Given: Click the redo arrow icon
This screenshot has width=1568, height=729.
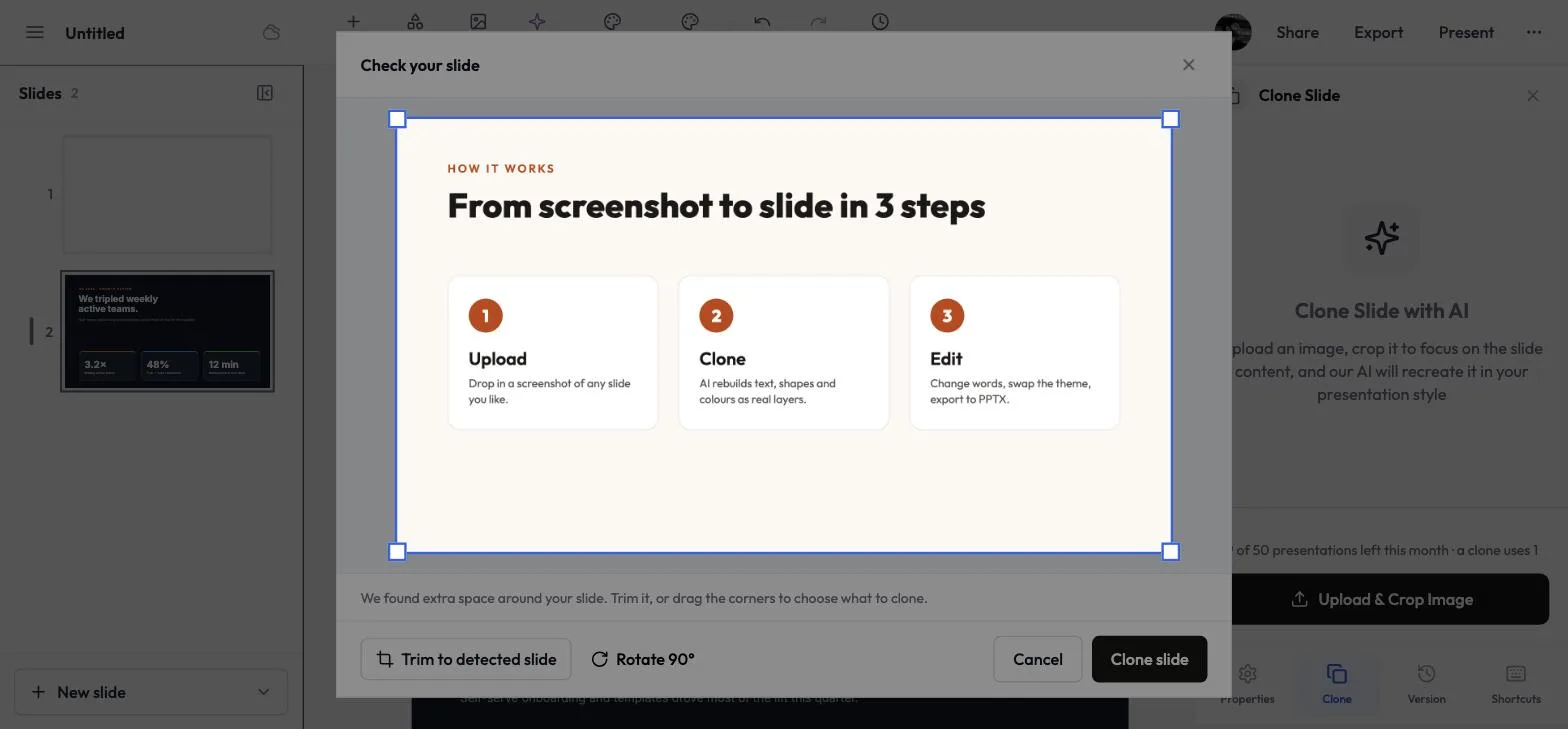Looking at the screenshot, I should (818, 21).
